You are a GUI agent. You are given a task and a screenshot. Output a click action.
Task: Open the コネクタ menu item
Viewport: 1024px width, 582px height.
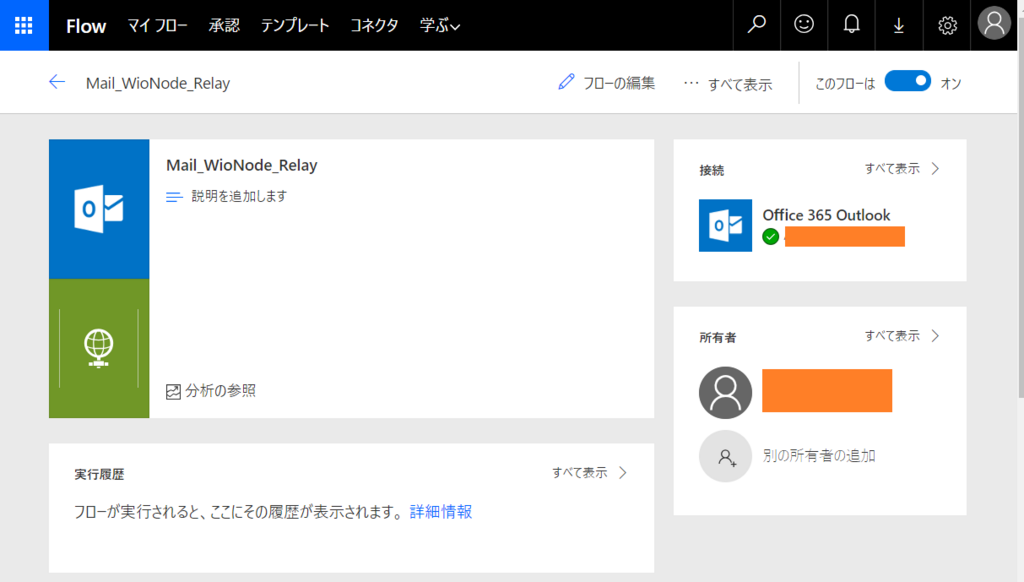pyautogui.click(x=374, y=25)
